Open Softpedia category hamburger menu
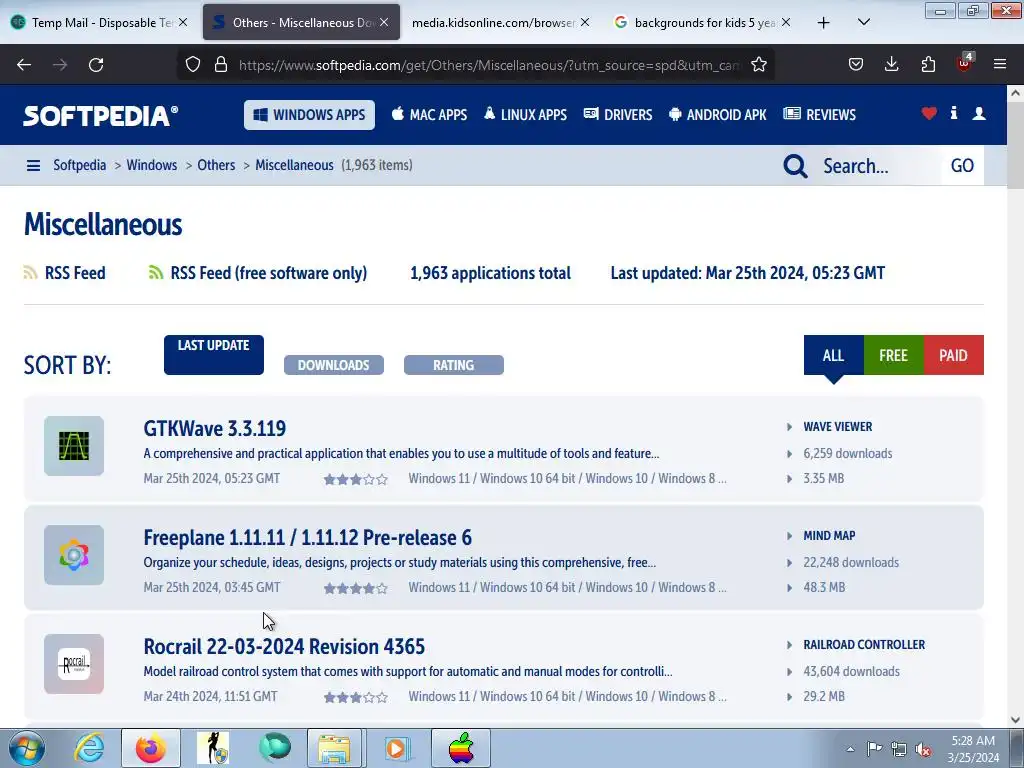The width and height of the screenshot is (1024, 768). pyautogui.click(x=33, y=166)
